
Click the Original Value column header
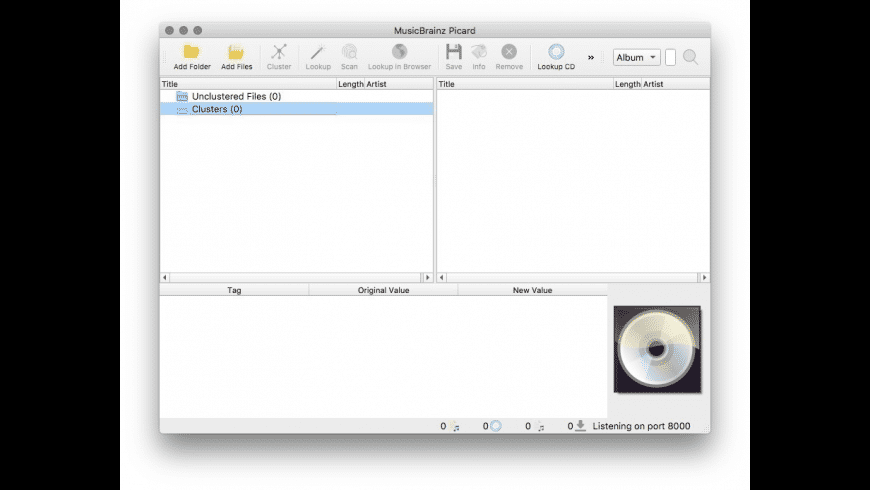pyautogui.click(x=383, y=290)
